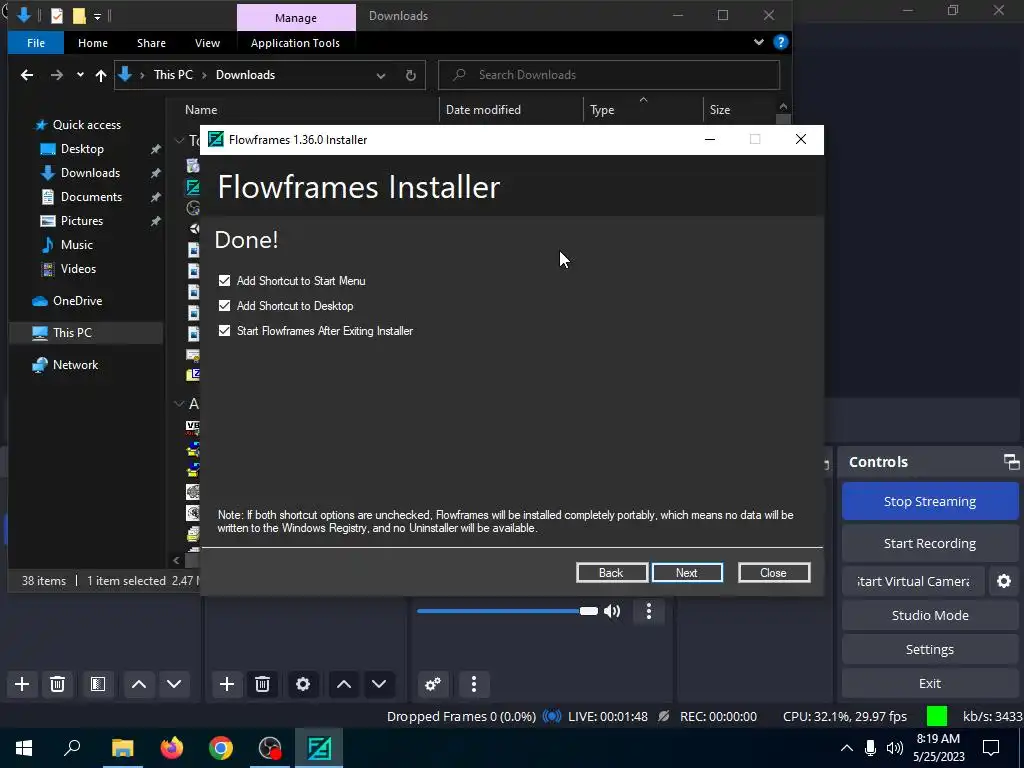This screenshot has width=1024, height=768.
Task: Adjust the OBS audio volume slider
Action: point(507,611)
